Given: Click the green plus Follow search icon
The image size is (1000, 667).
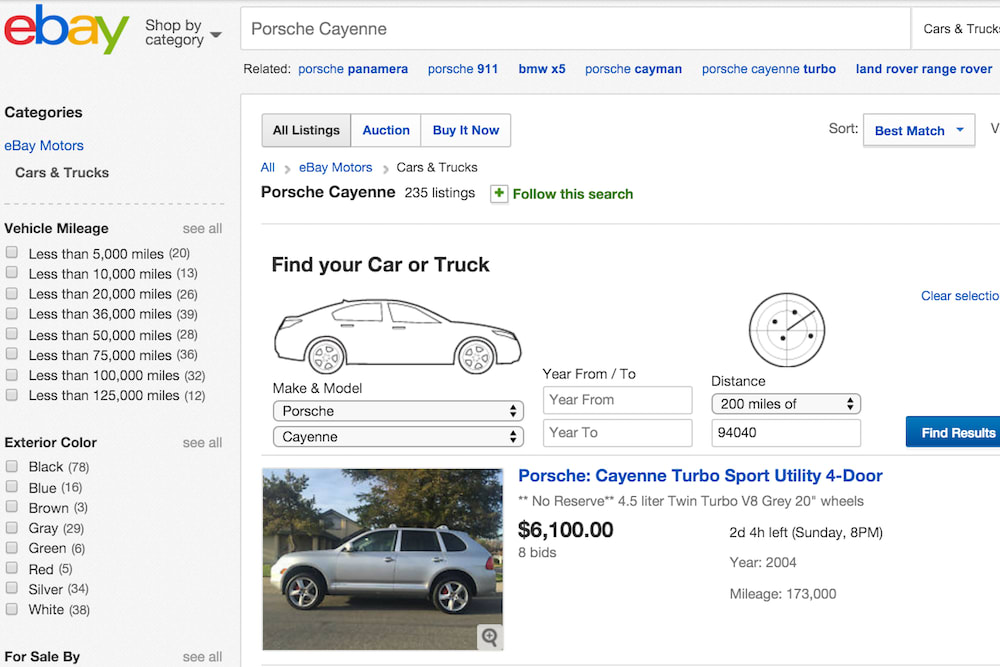Looking at the screenshot, I should tap(499, 193).
